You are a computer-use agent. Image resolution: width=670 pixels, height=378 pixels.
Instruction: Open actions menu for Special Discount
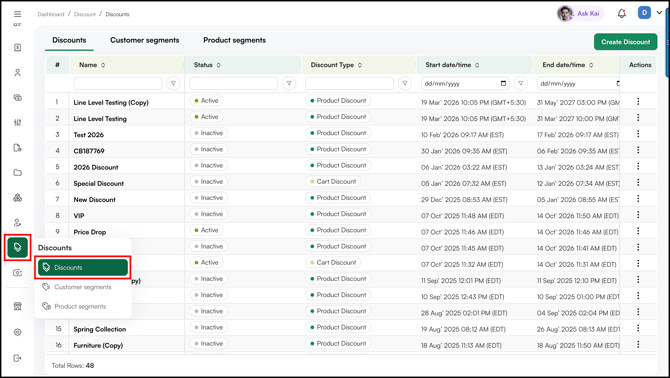click(638, 182)
